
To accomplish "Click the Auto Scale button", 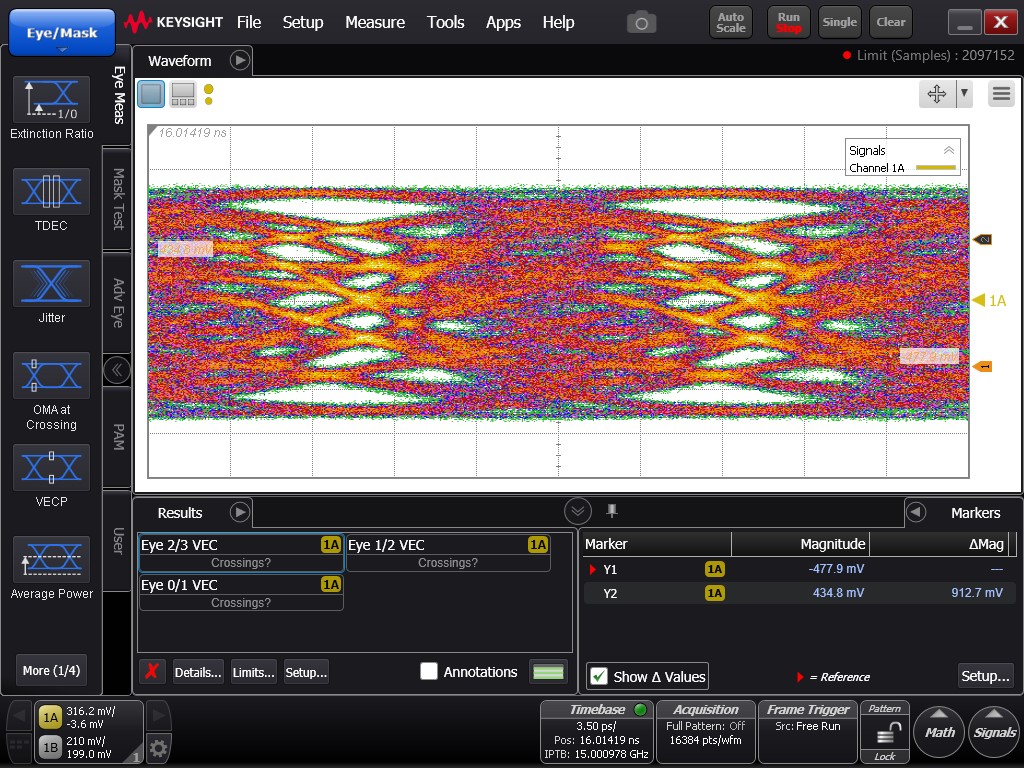I will coord(731,22).
